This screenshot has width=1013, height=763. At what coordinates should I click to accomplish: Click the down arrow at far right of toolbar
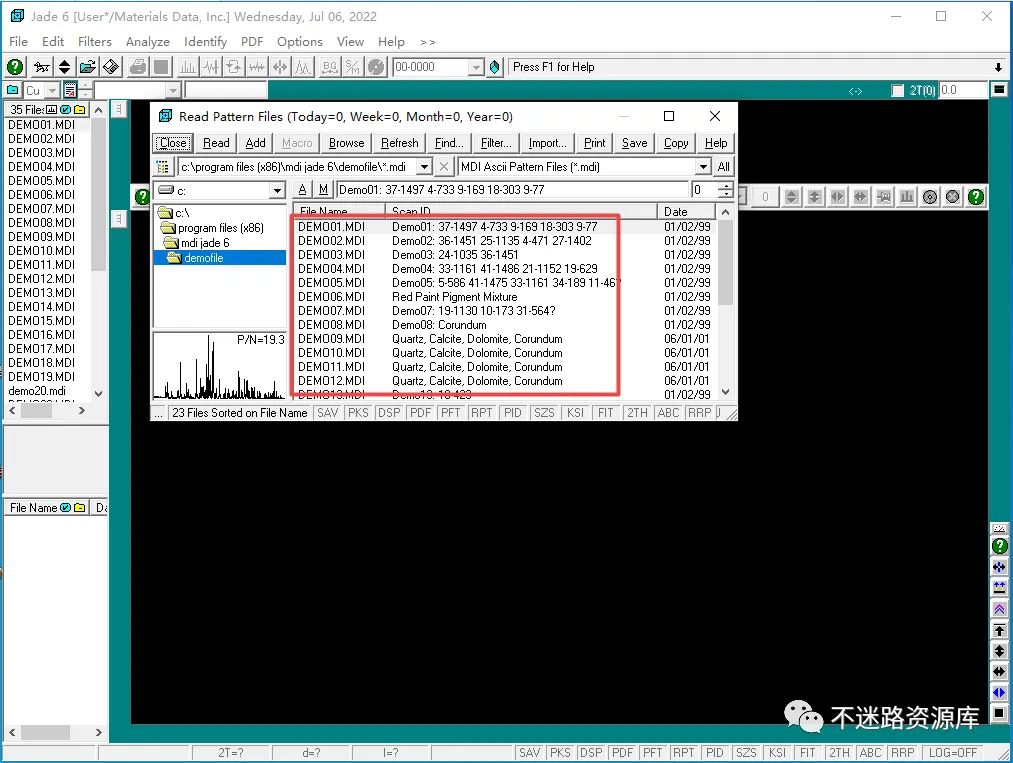point(998,67)
